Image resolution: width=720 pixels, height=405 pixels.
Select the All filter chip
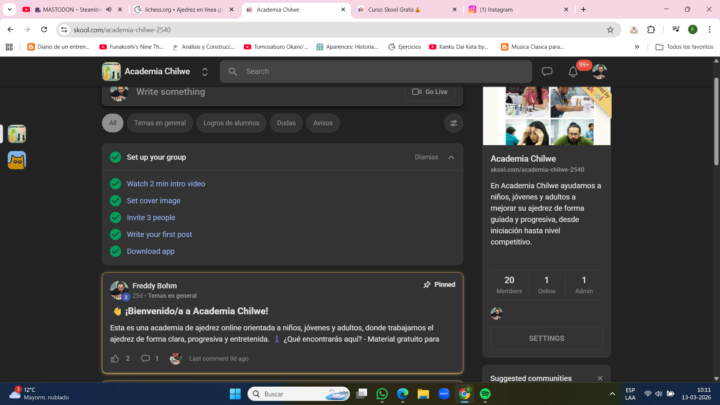click(x=112, y=123)
